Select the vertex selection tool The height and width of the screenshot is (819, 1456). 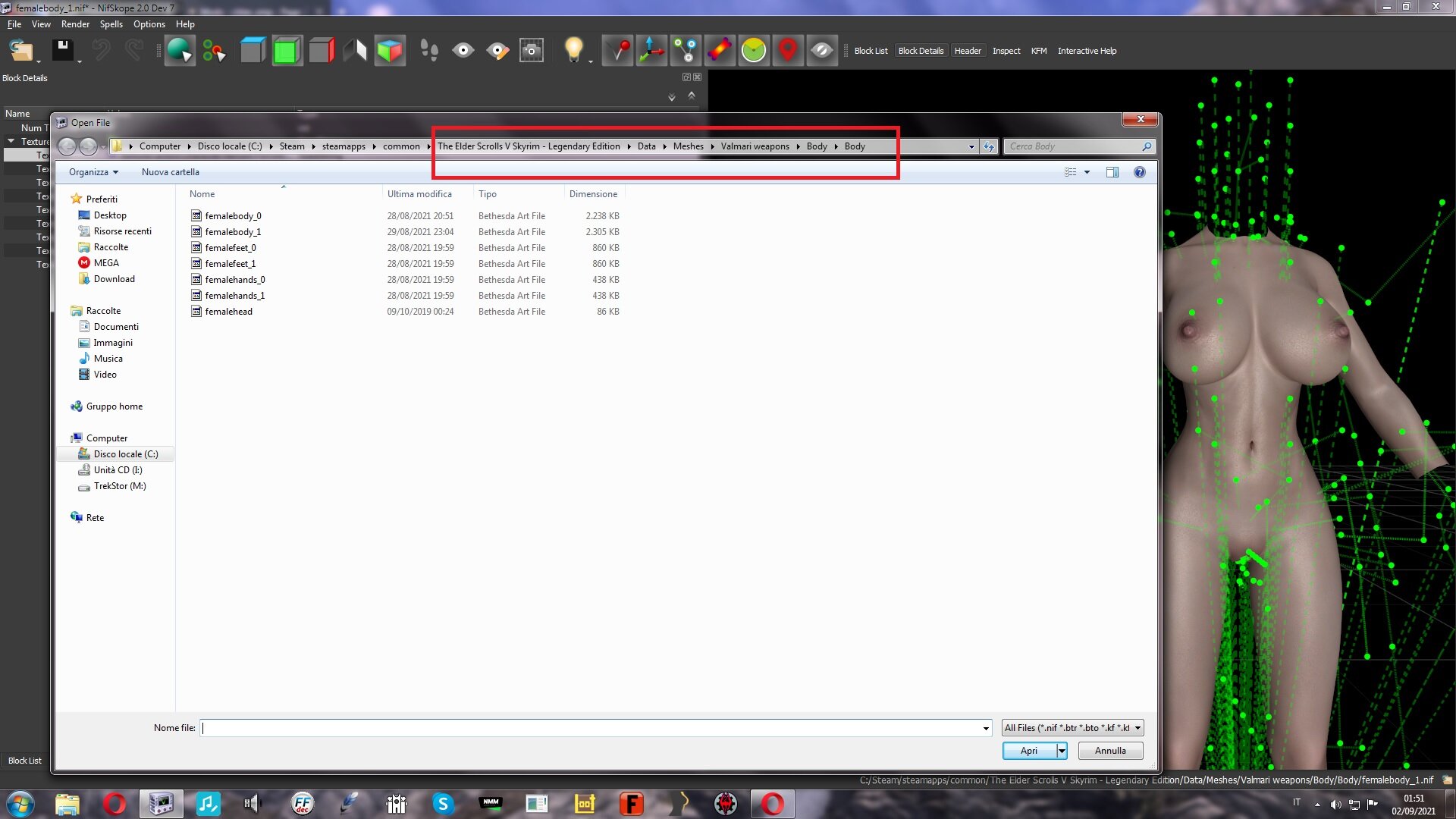click(215, 51)
